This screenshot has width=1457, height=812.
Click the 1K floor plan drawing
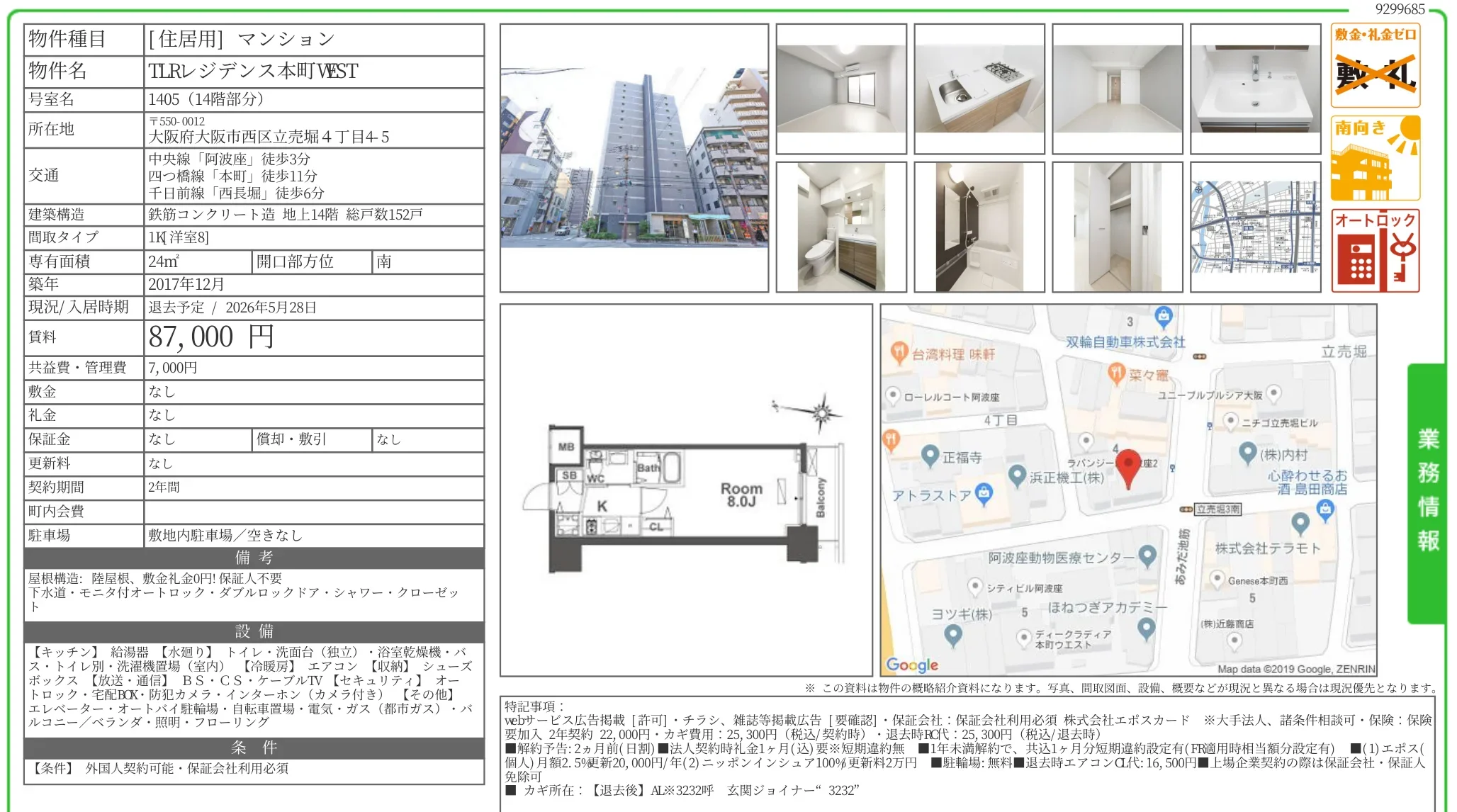click(x=684, y=496)
